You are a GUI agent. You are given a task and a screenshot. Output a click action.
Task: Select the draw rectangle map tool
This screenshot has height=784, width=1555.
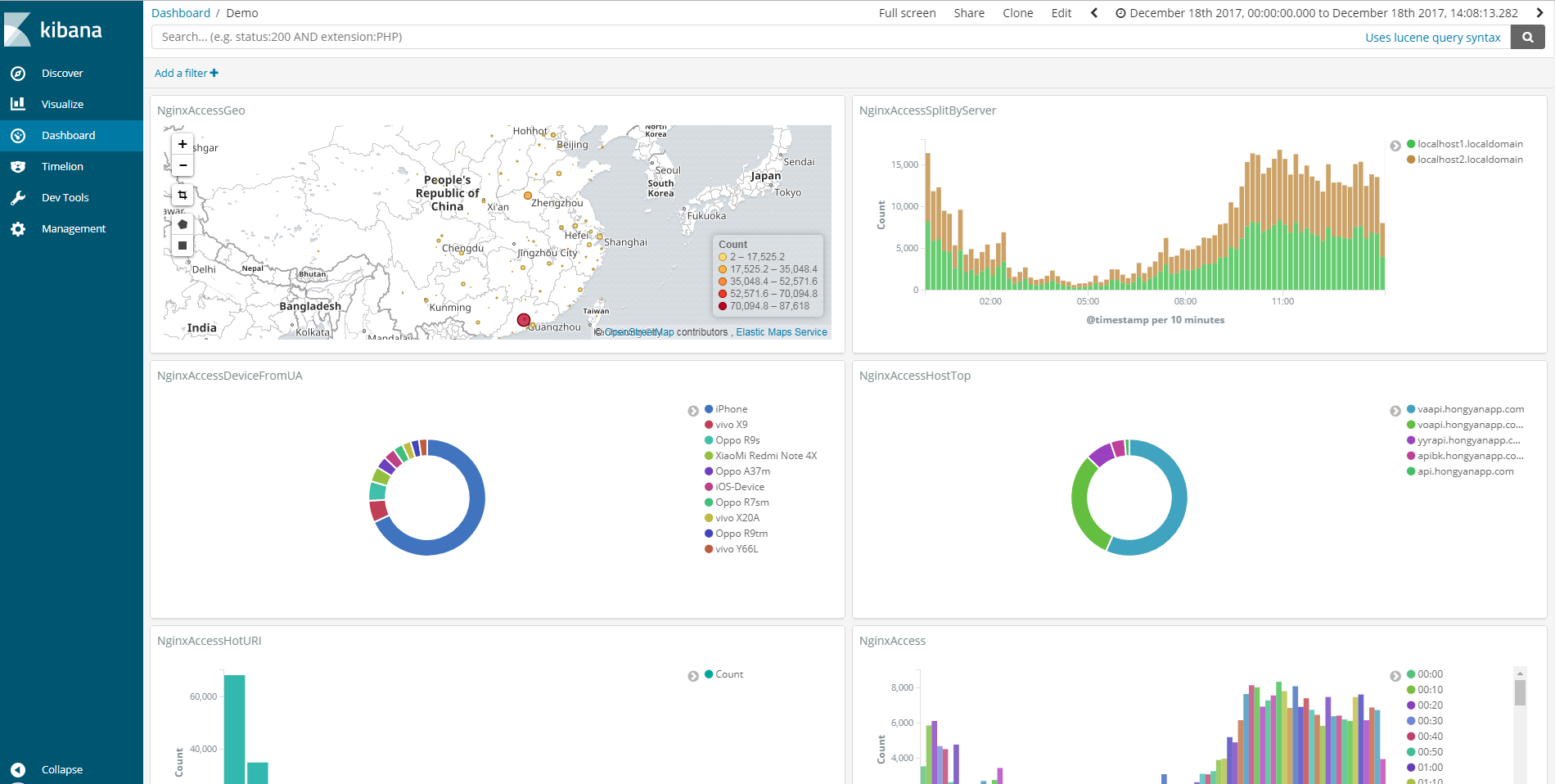(183, 246)
